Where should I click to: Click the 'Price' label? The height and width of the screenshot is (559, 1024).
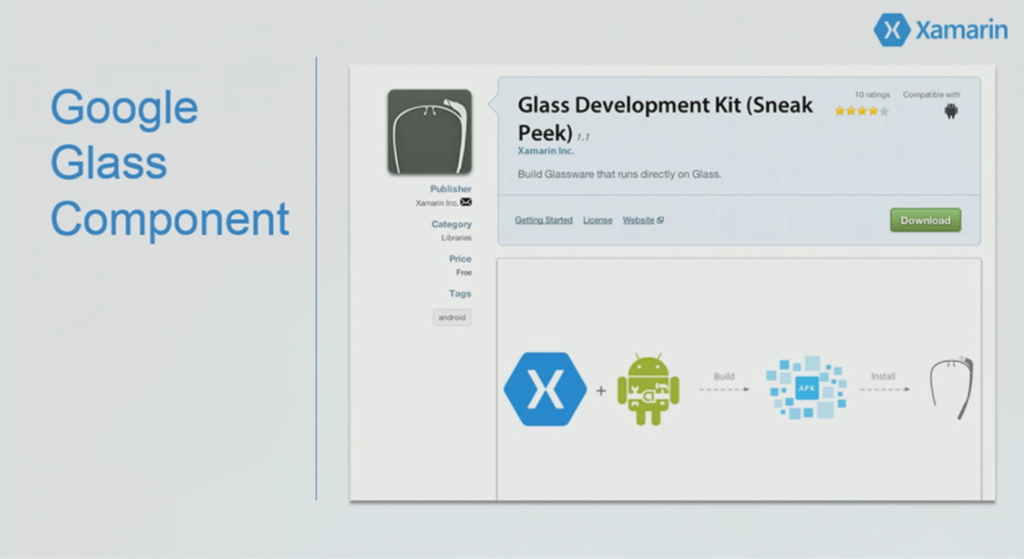click(x=460, y=259)
